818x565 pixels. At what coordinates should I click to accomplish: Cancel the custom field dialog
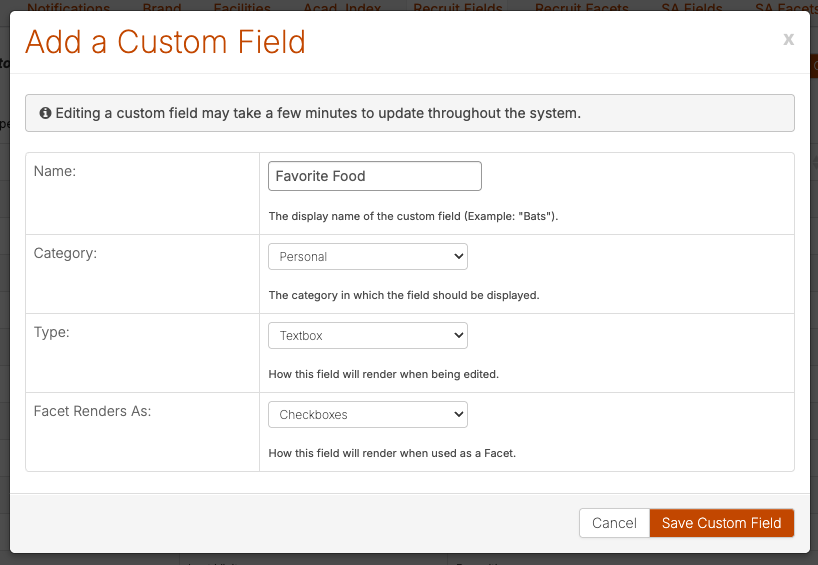tap(614, 523)
